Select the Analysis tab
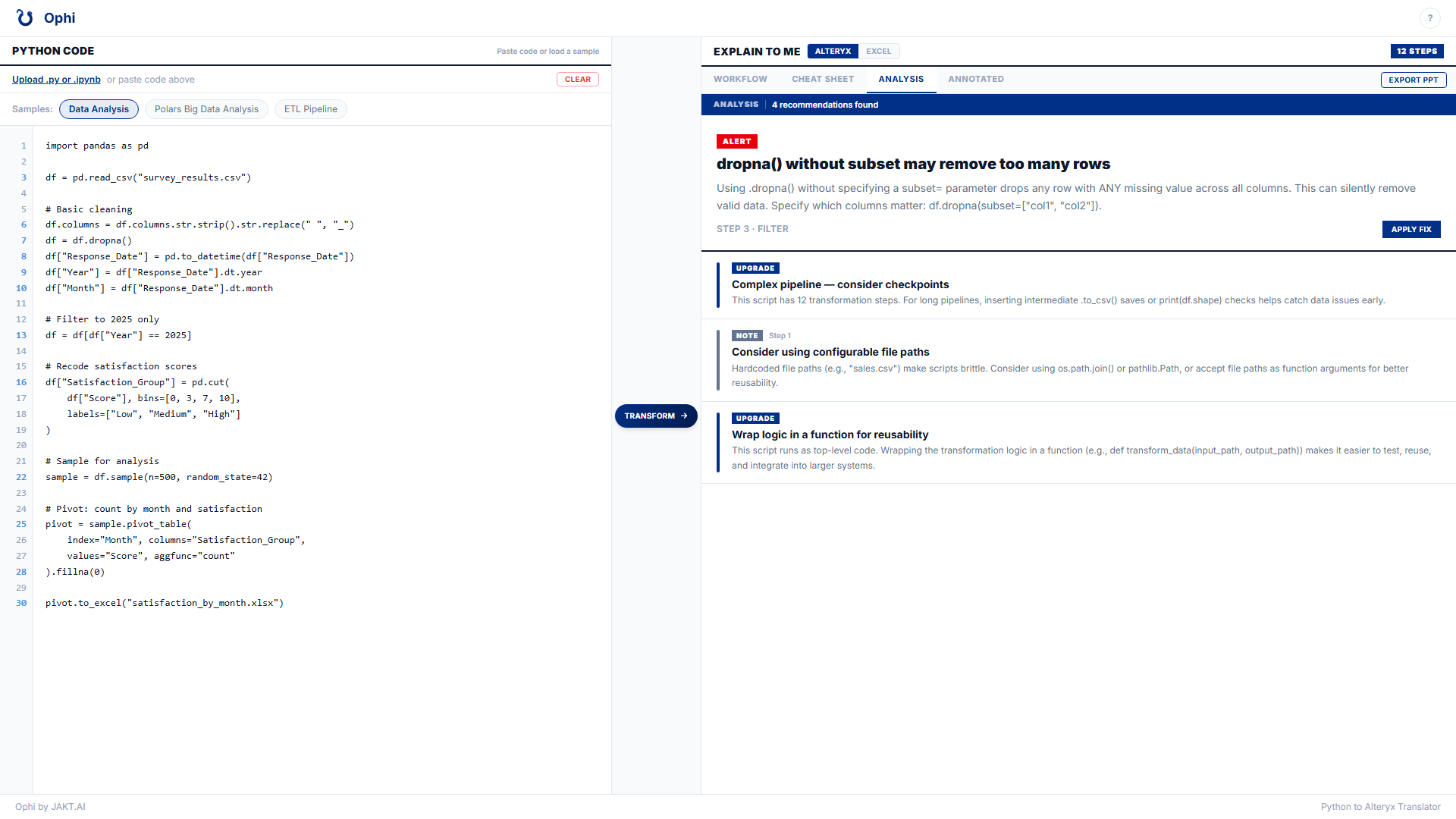 [x=901, y=79]
